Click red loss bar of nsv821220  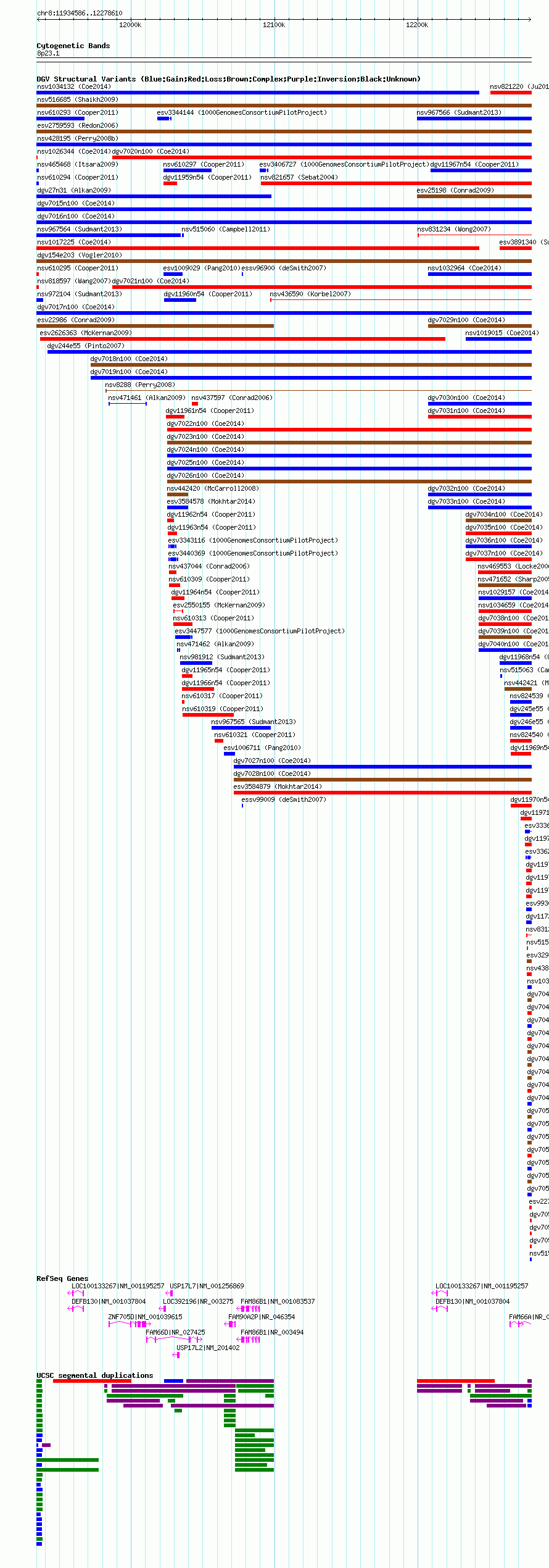(511, 93)
